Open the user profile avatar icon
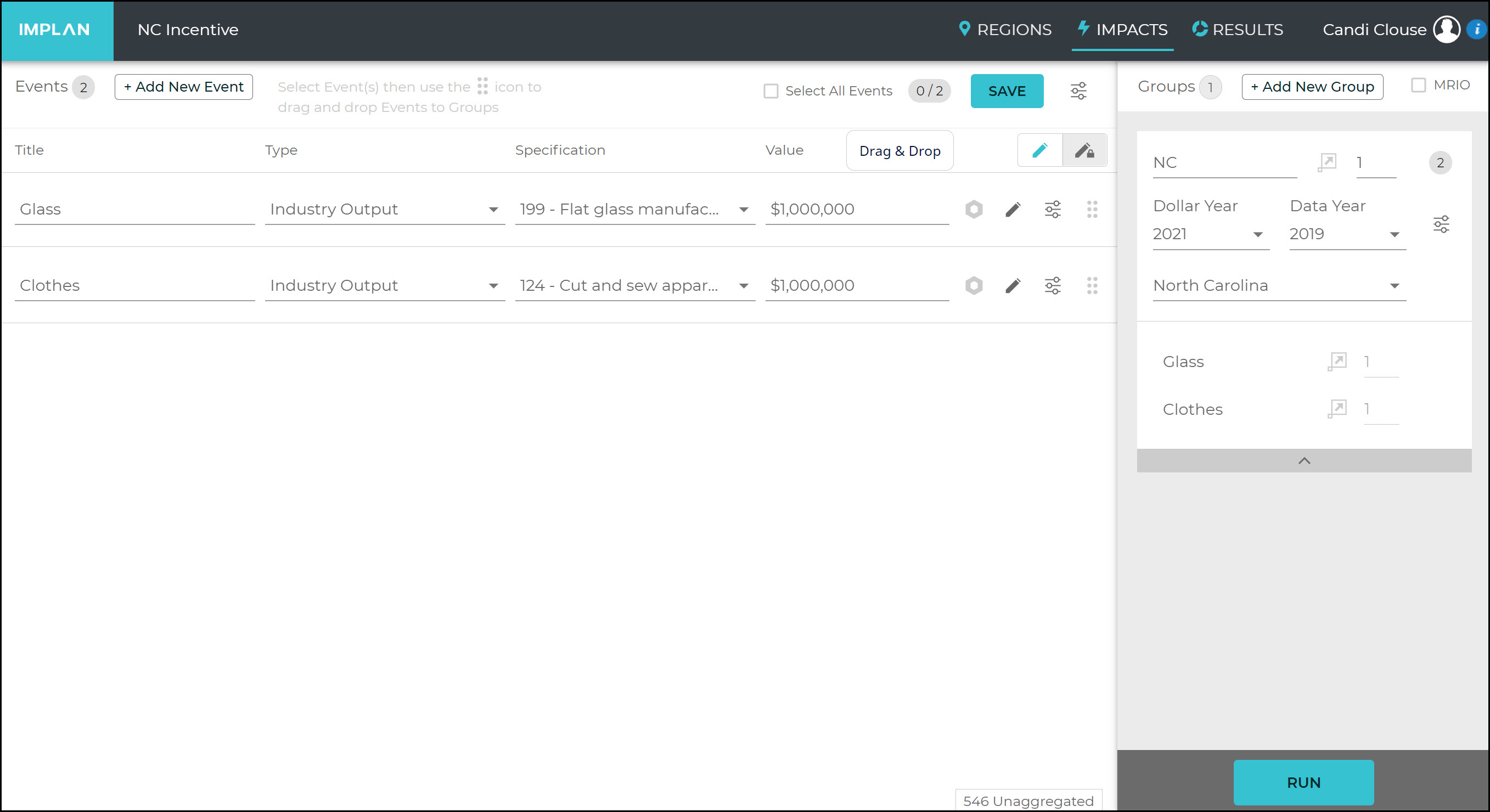Viewport: 1490px width, 812px height. [x=1446, y=30]
